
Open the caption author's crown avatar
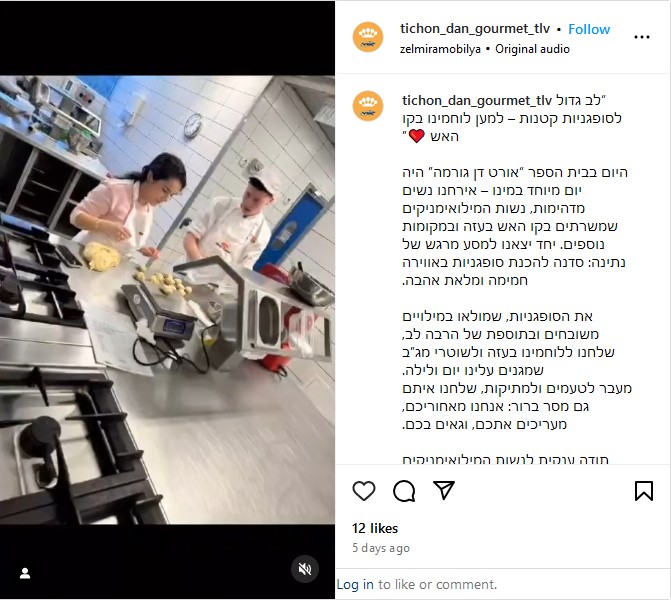[368, 106]
